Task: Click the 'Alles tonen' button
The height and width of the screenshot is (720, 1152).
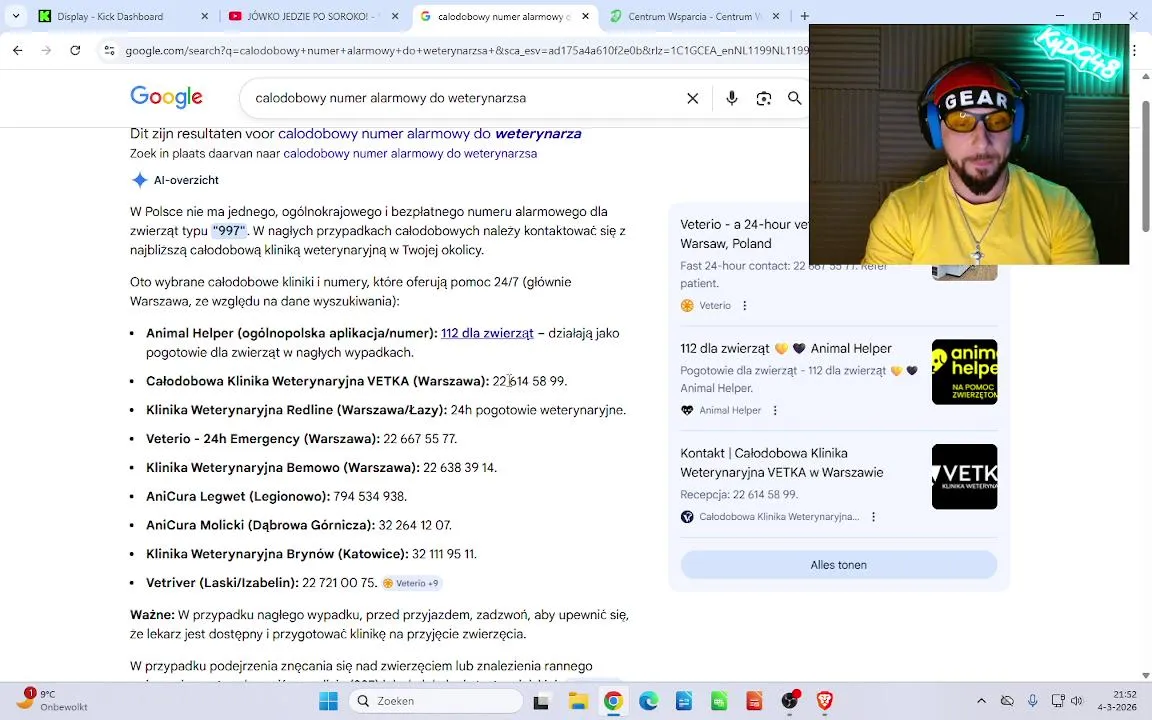Action: click(x=838, y=565)
